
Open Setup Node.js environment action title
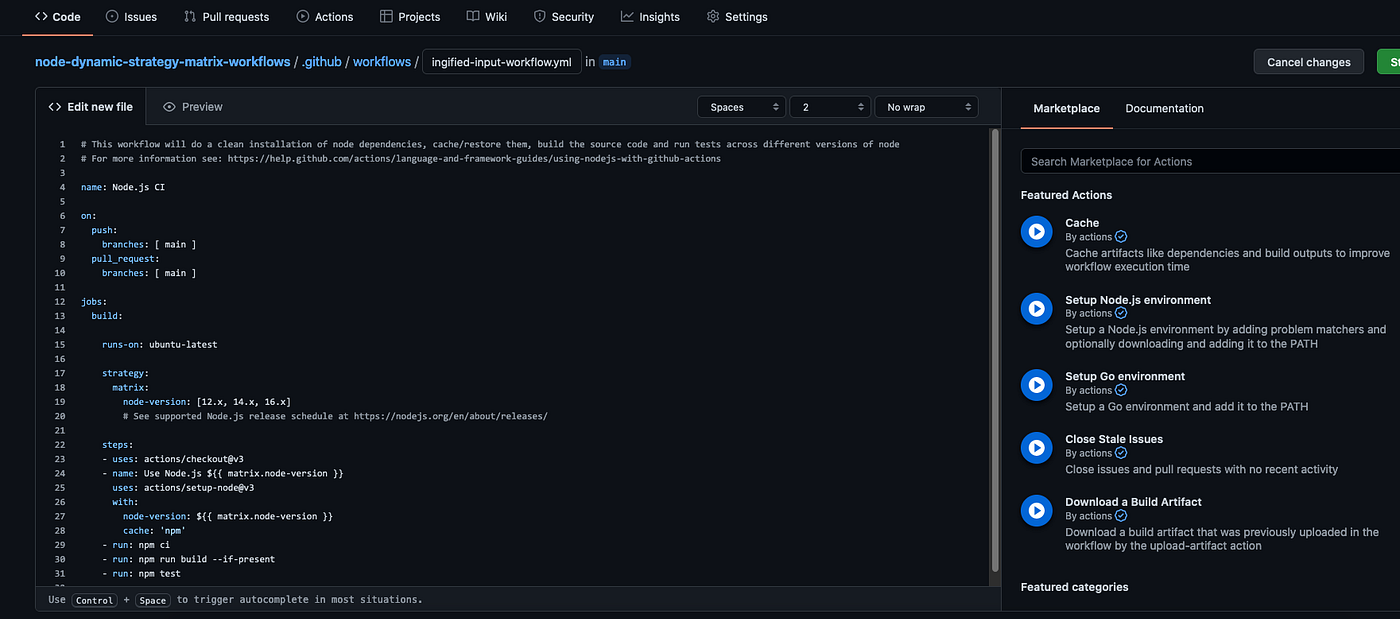(1138, 300)
